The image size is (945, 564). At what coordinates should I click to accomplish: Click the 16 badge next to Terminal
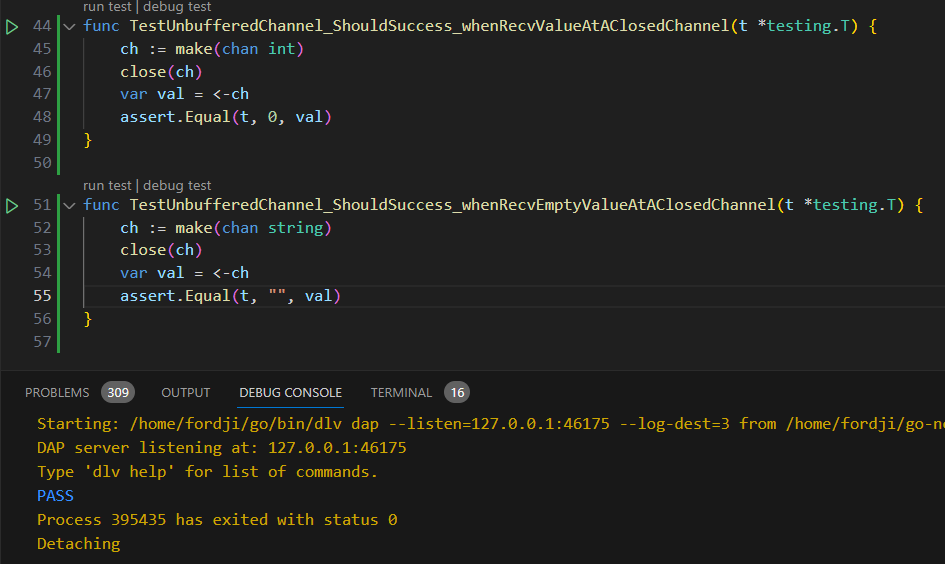pos(456,393)
